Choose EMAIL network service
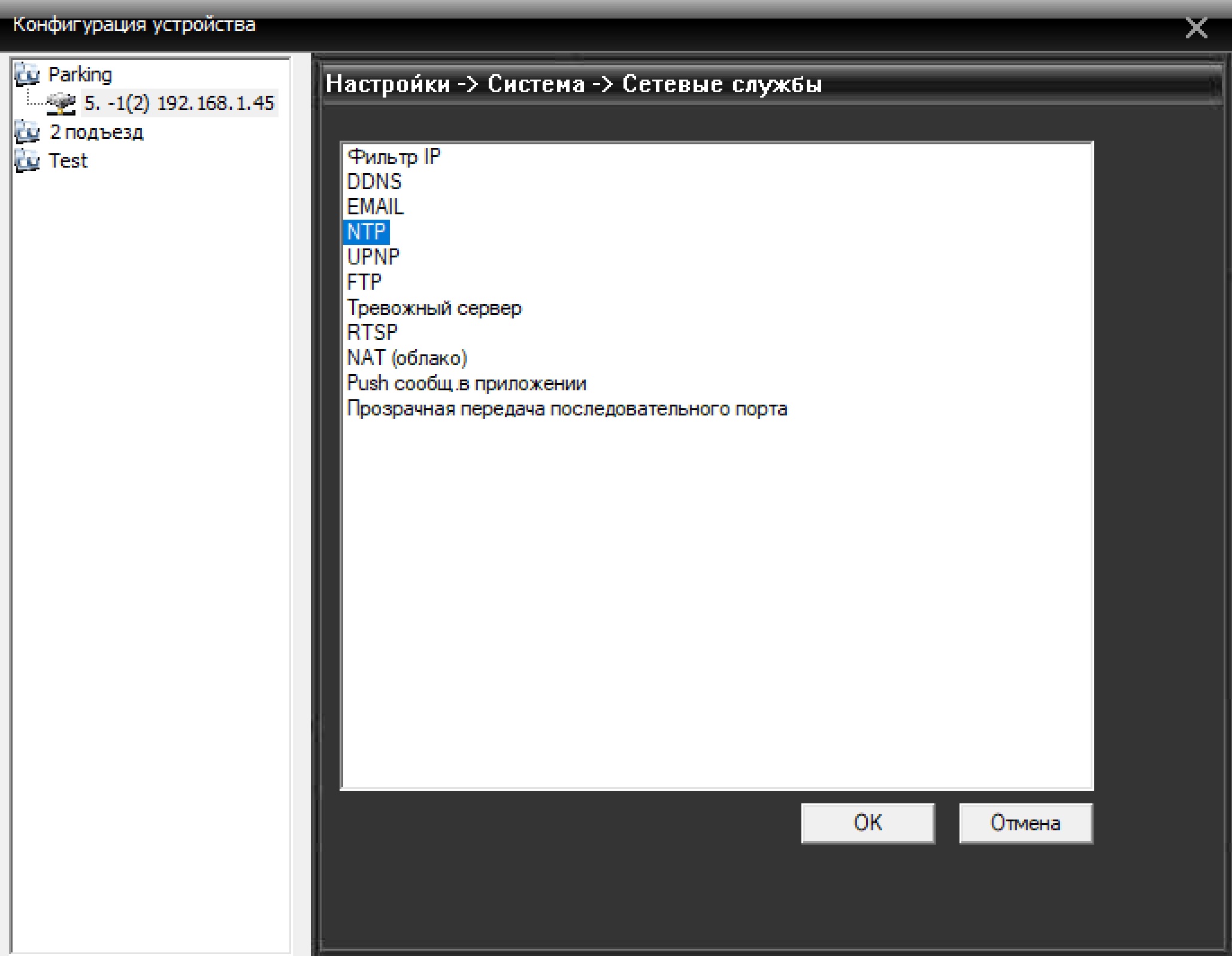This screenshot has height=956, width=1232. pyautogui.click(x=375, y=207)
